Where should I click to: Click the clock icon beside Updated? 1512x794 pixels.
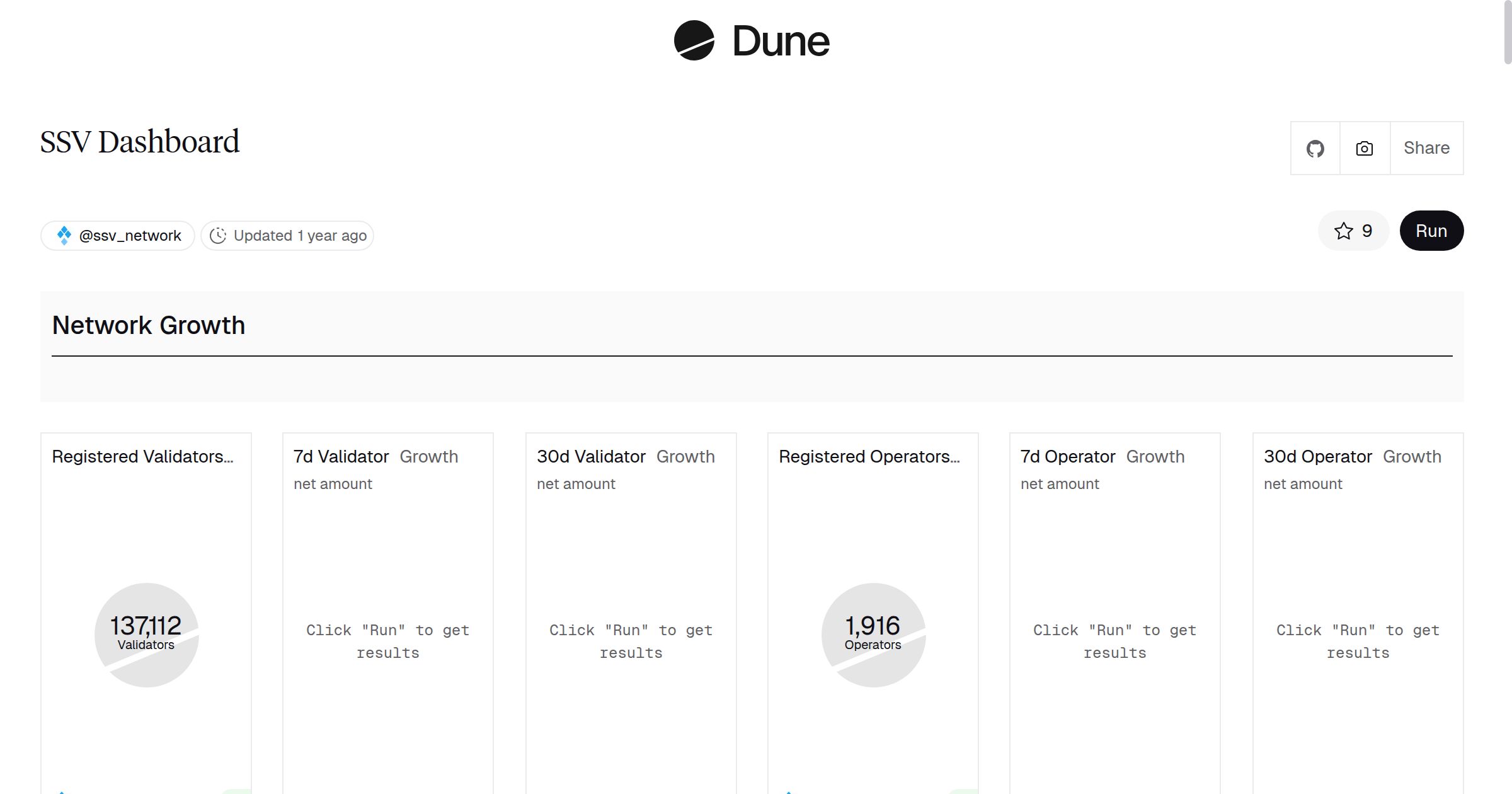(x=218, y=236)
